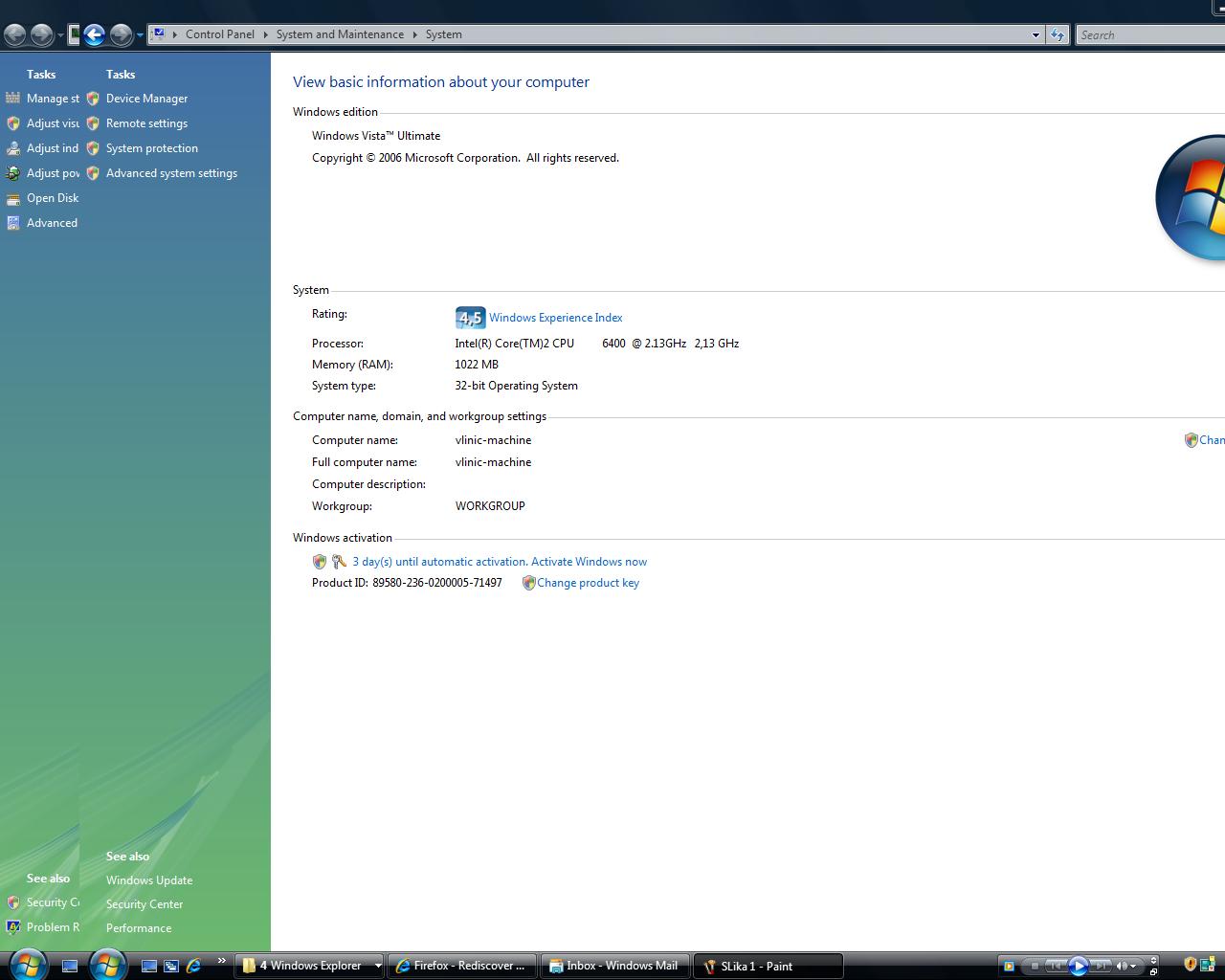Screen dimensions: 1225x980
Task: Toggle mute via taskbar speaker icon
Action: (1122, 966)
